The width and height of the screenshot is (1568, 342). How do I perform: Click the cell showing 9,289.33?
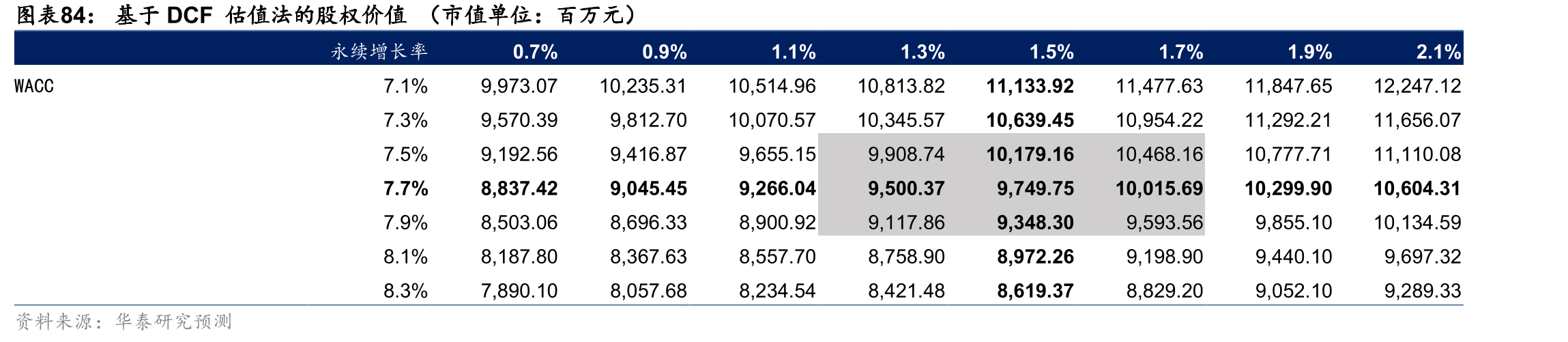(1423, 291)
